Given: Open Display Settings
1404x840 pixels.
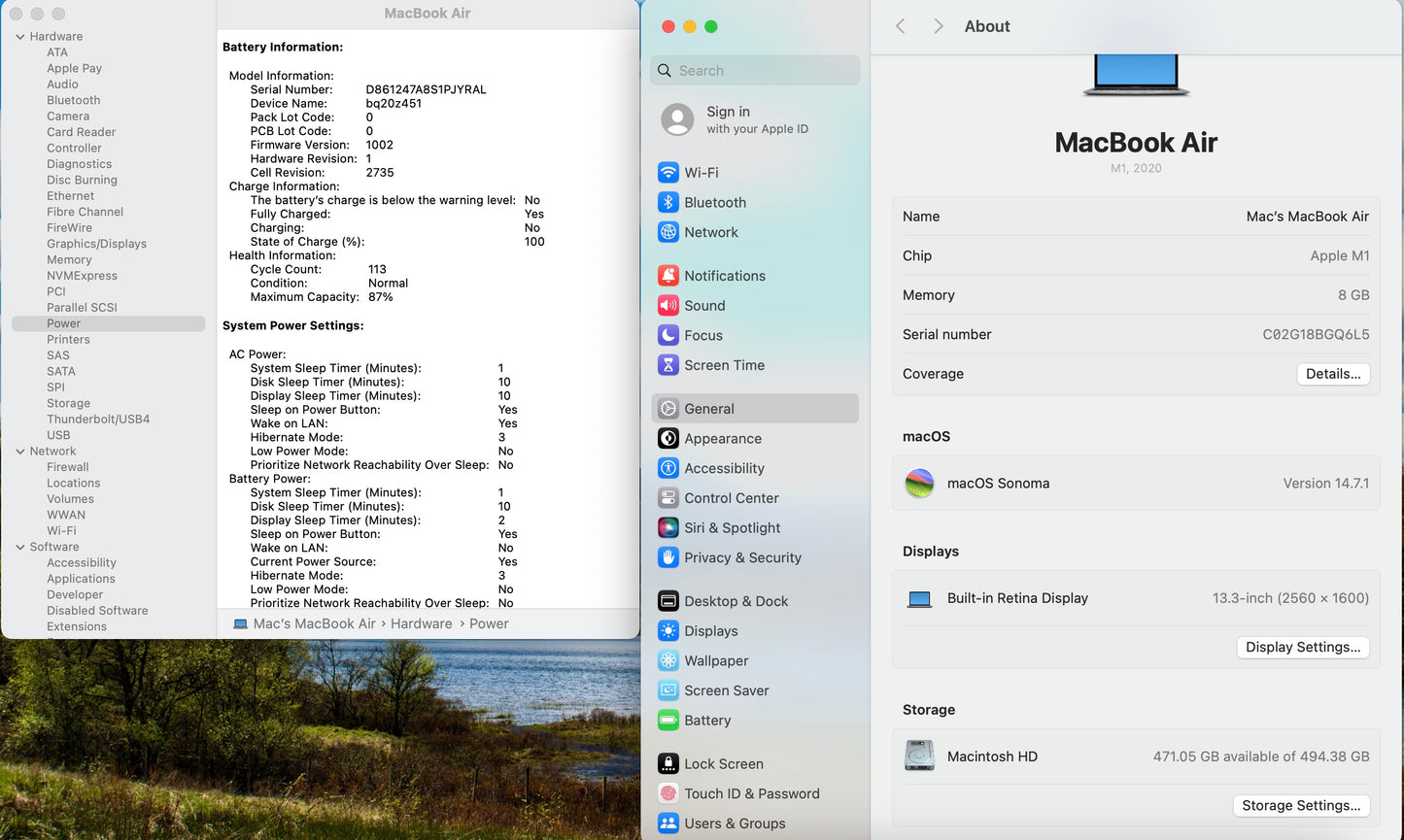Looking at the screenshot, I should [1302, 647].
